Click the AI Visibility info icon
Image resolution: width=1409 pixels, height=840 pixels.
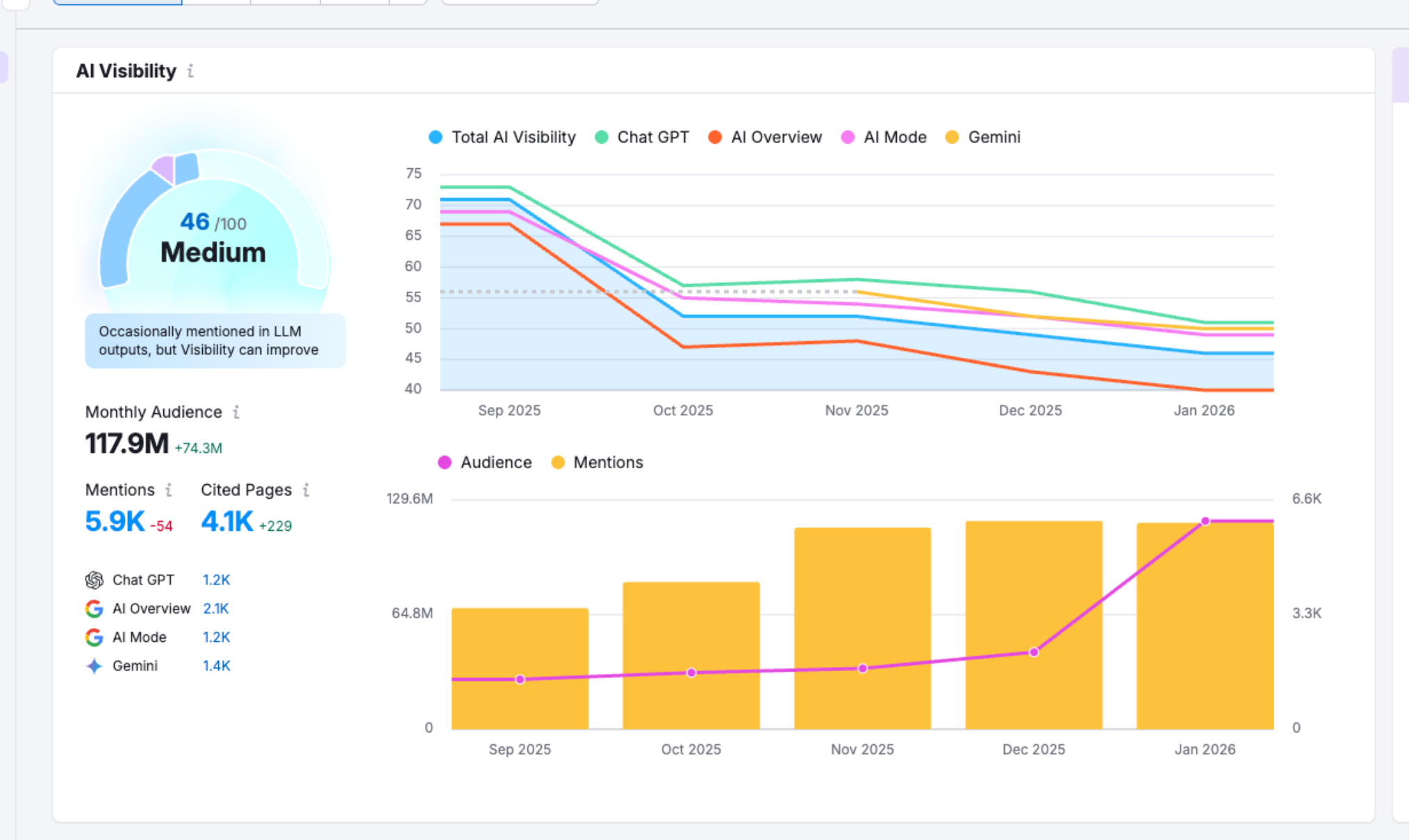[x=190, y=71]
